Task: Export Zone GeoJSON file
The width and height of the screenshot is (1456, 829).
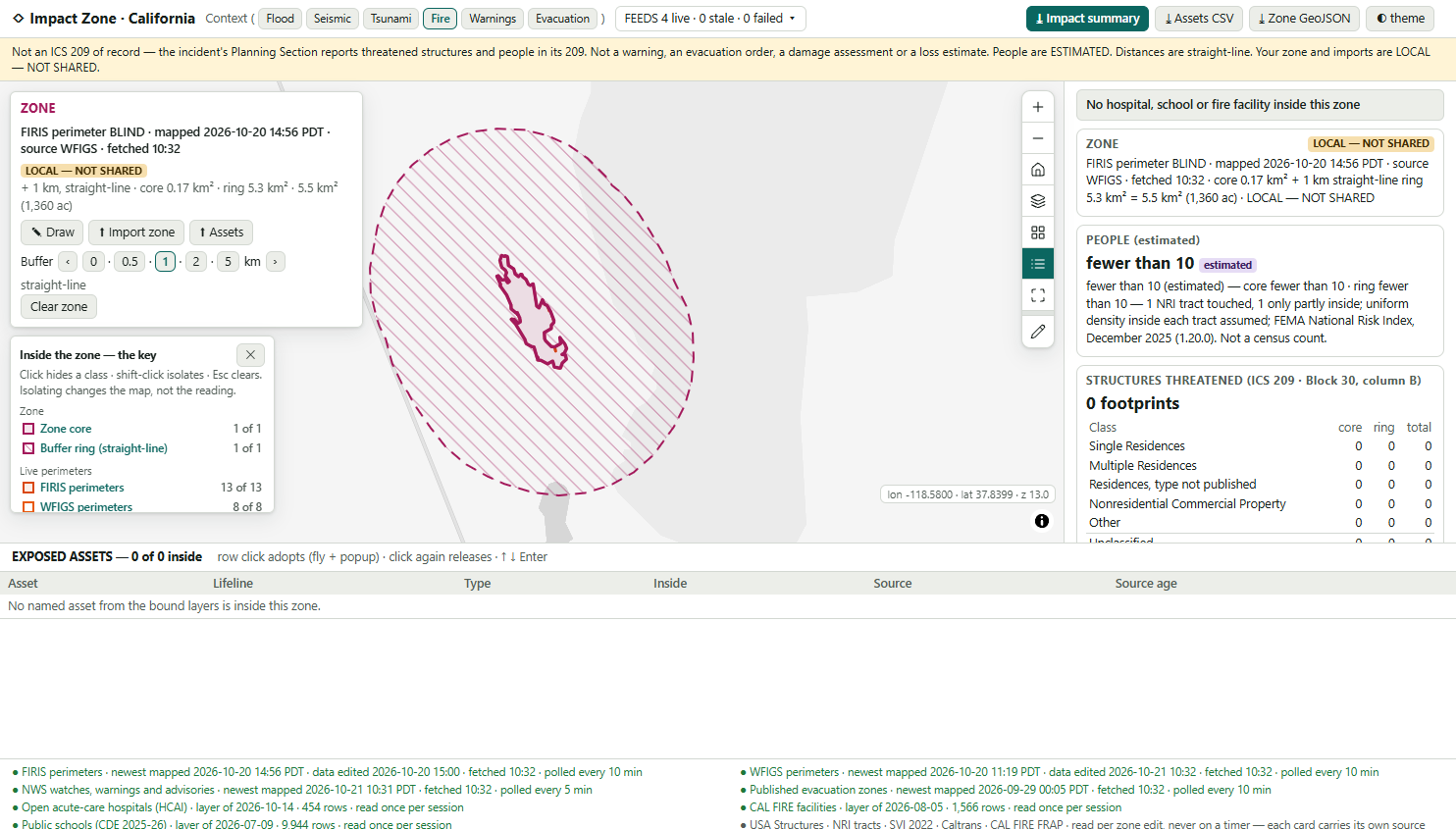Action: pos(1303,19)
